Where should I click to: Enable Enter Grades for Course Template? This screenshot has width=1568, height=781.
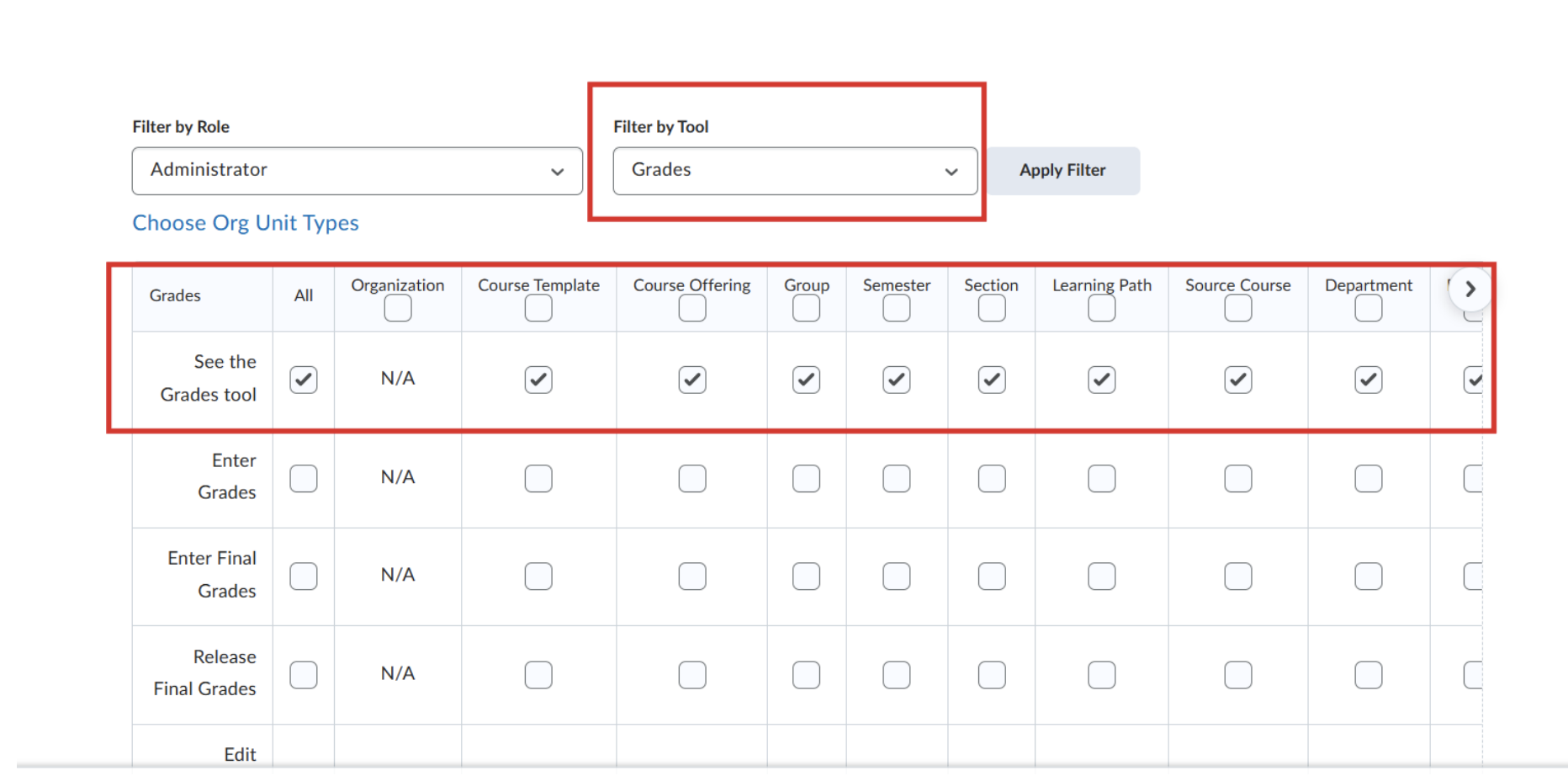click(538, 479)
